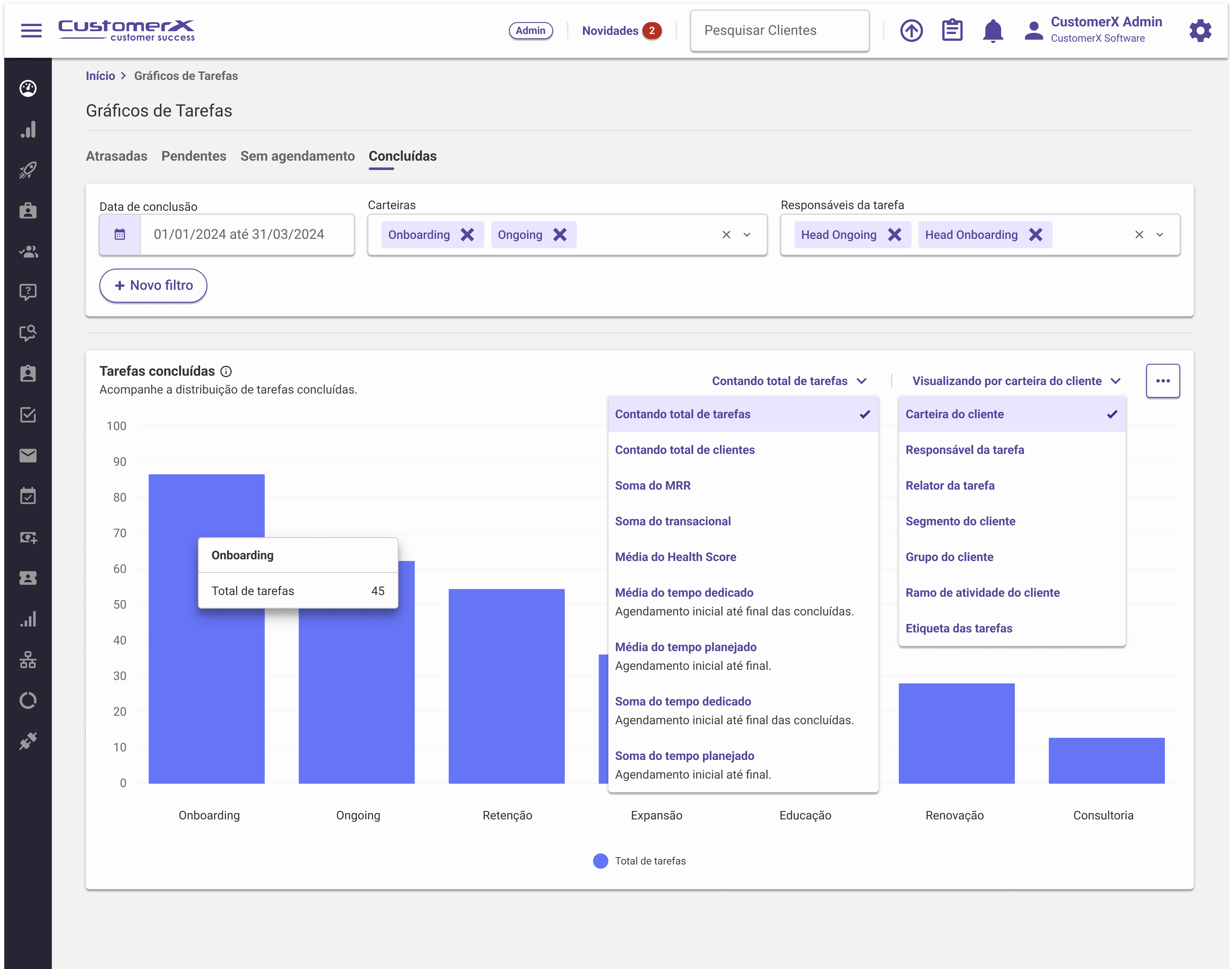Click the info icon beside Tarefas concluídas
1232x969 pixels.
[226, 372]
